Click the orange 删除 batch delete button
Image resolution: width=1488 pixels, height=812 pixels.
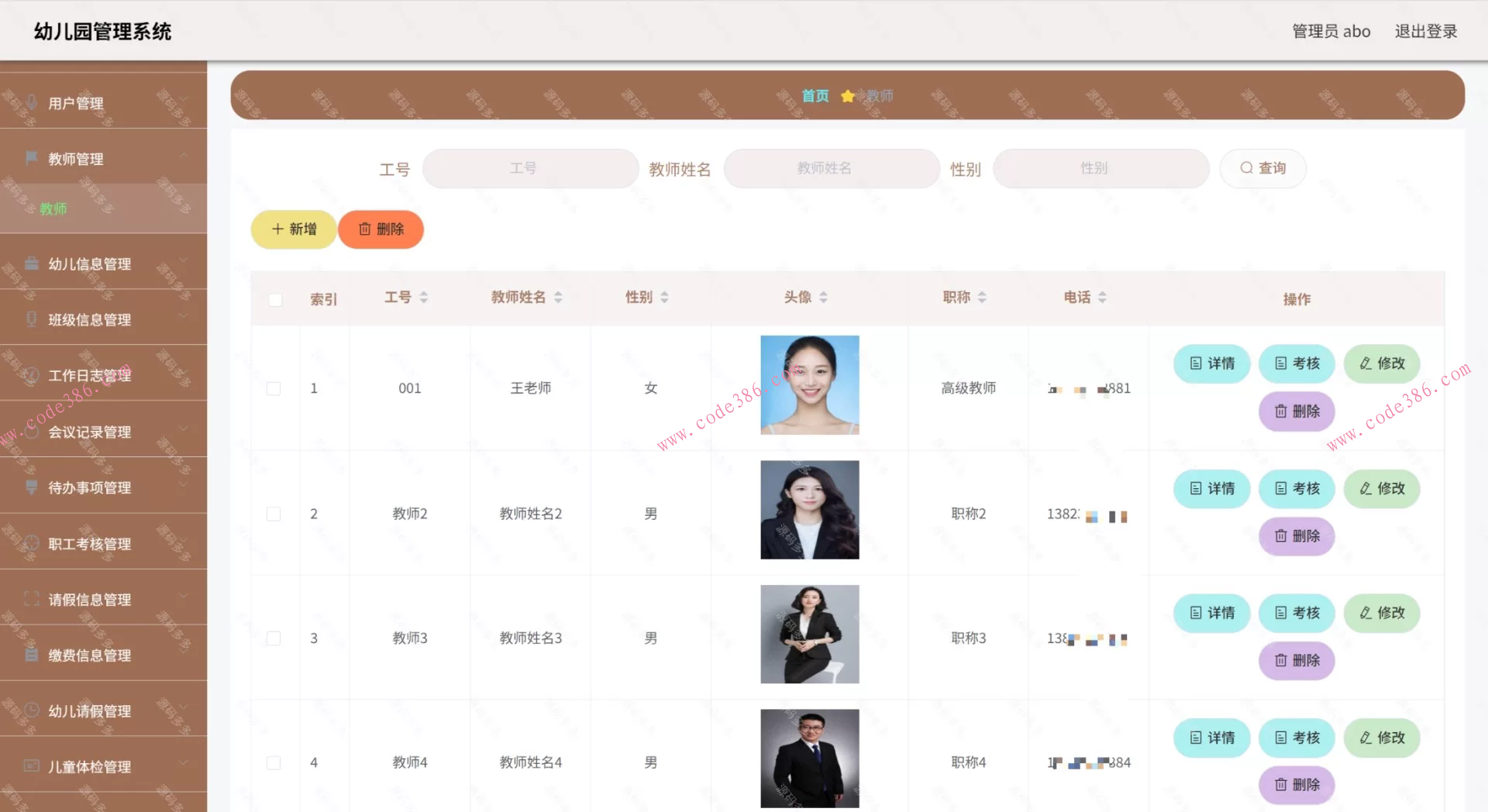pos(381,229)
